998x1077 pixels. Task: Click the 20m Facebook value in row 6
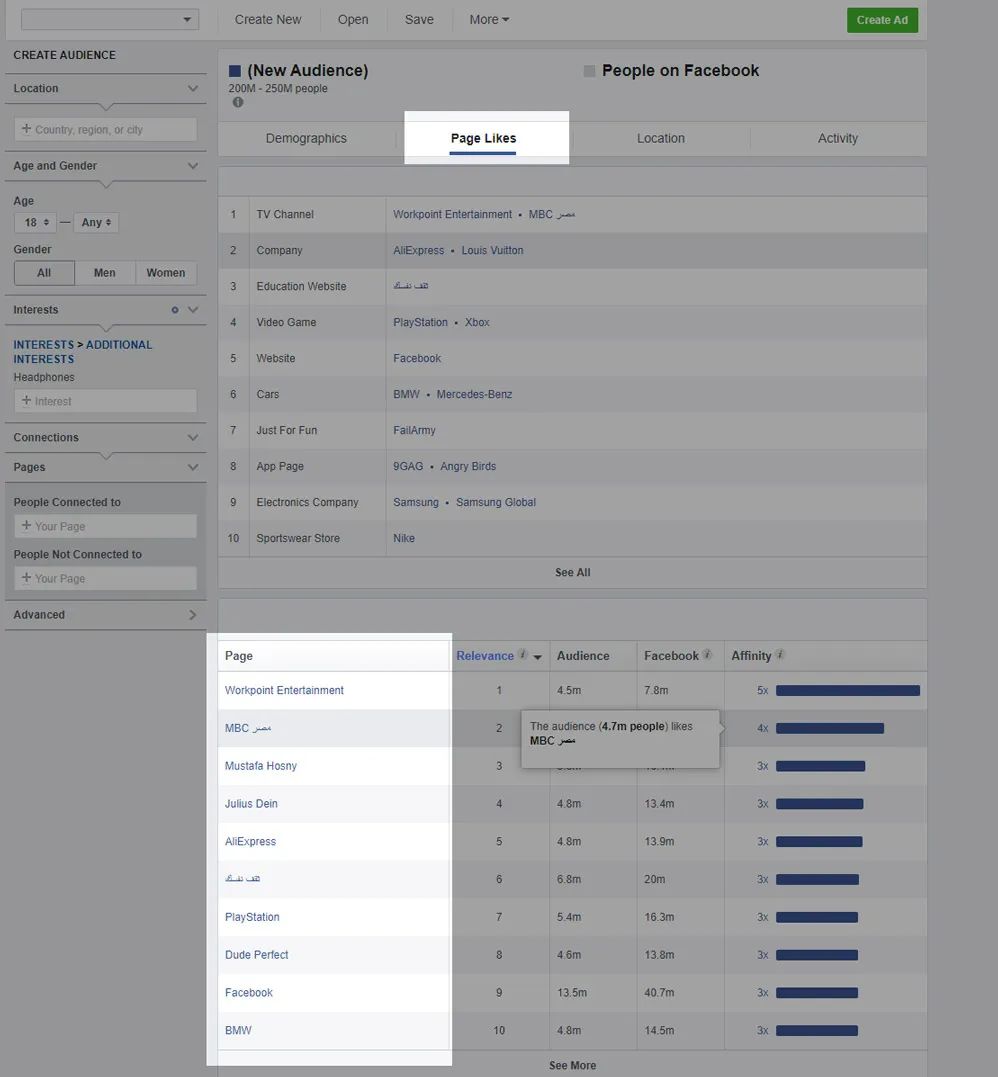coord(655,879)
